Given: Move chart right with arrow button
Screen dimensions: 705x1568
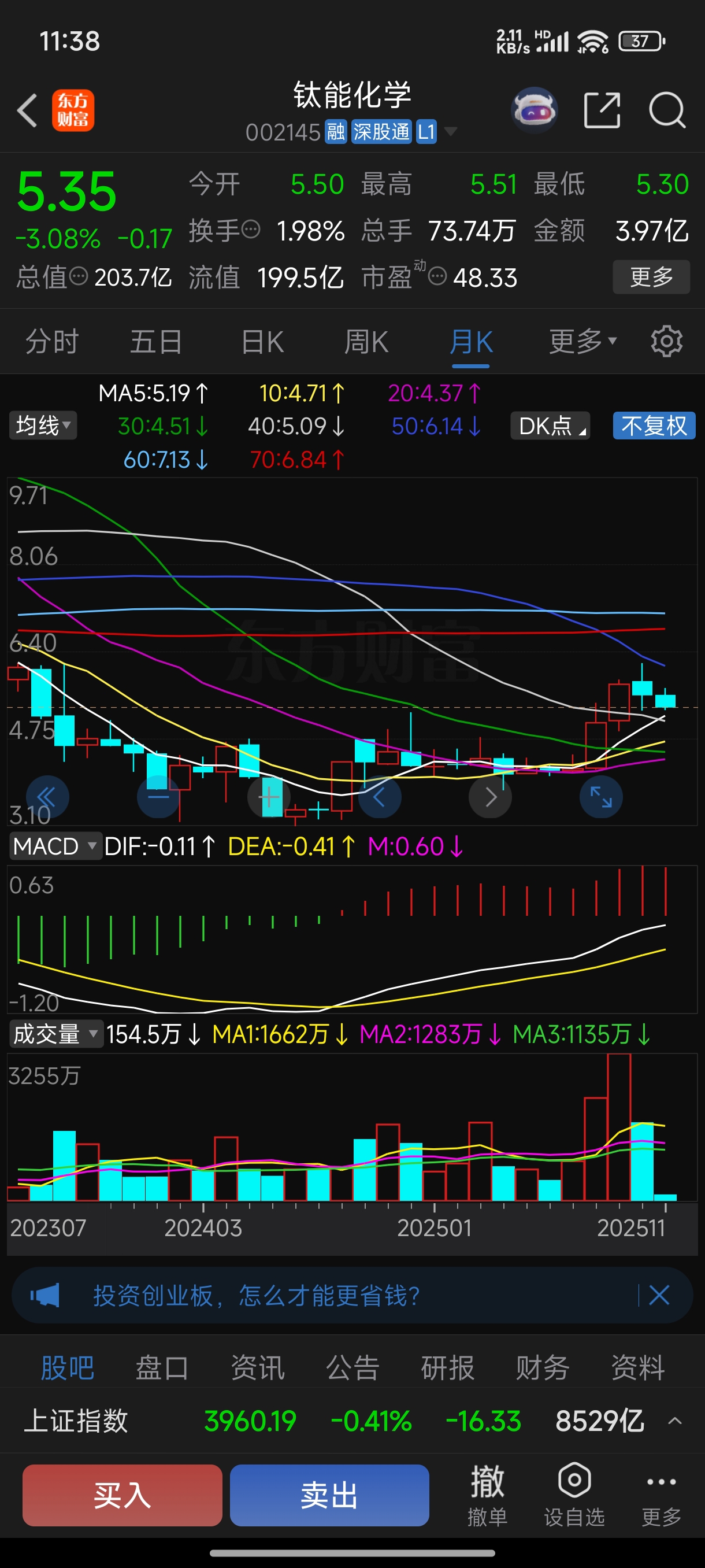Looking at the screenshot, I should [490, 797].
